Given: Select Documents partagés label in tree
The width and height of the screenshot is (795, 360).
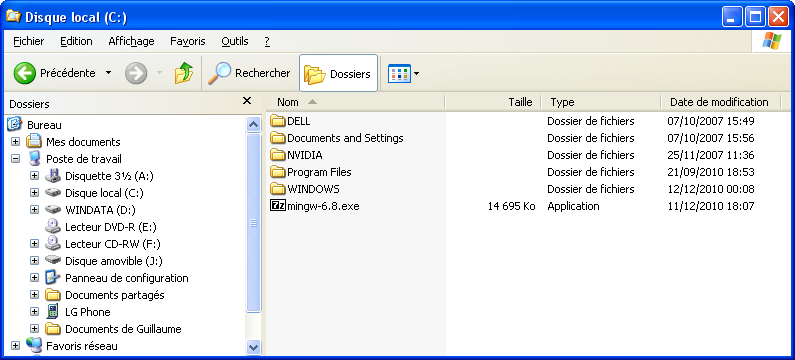Looking at the screenshot, I should coord(115,295).
